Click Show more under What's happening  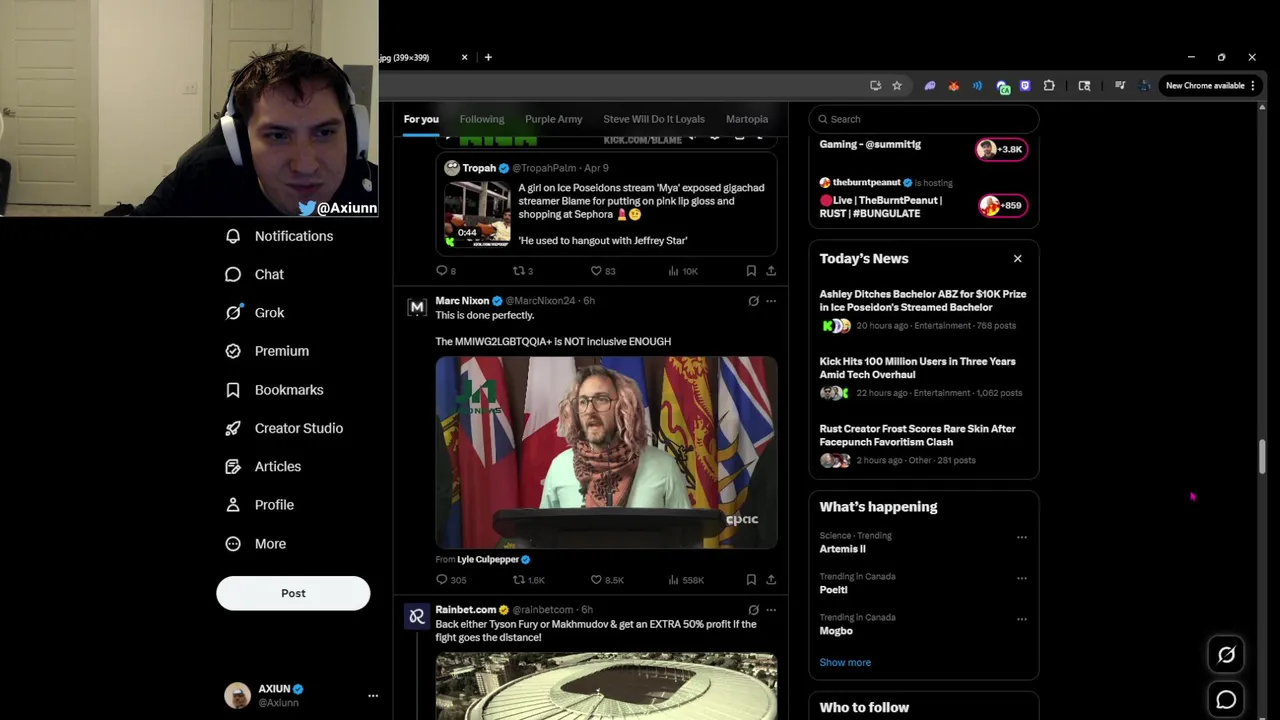[x=845, y=662]
